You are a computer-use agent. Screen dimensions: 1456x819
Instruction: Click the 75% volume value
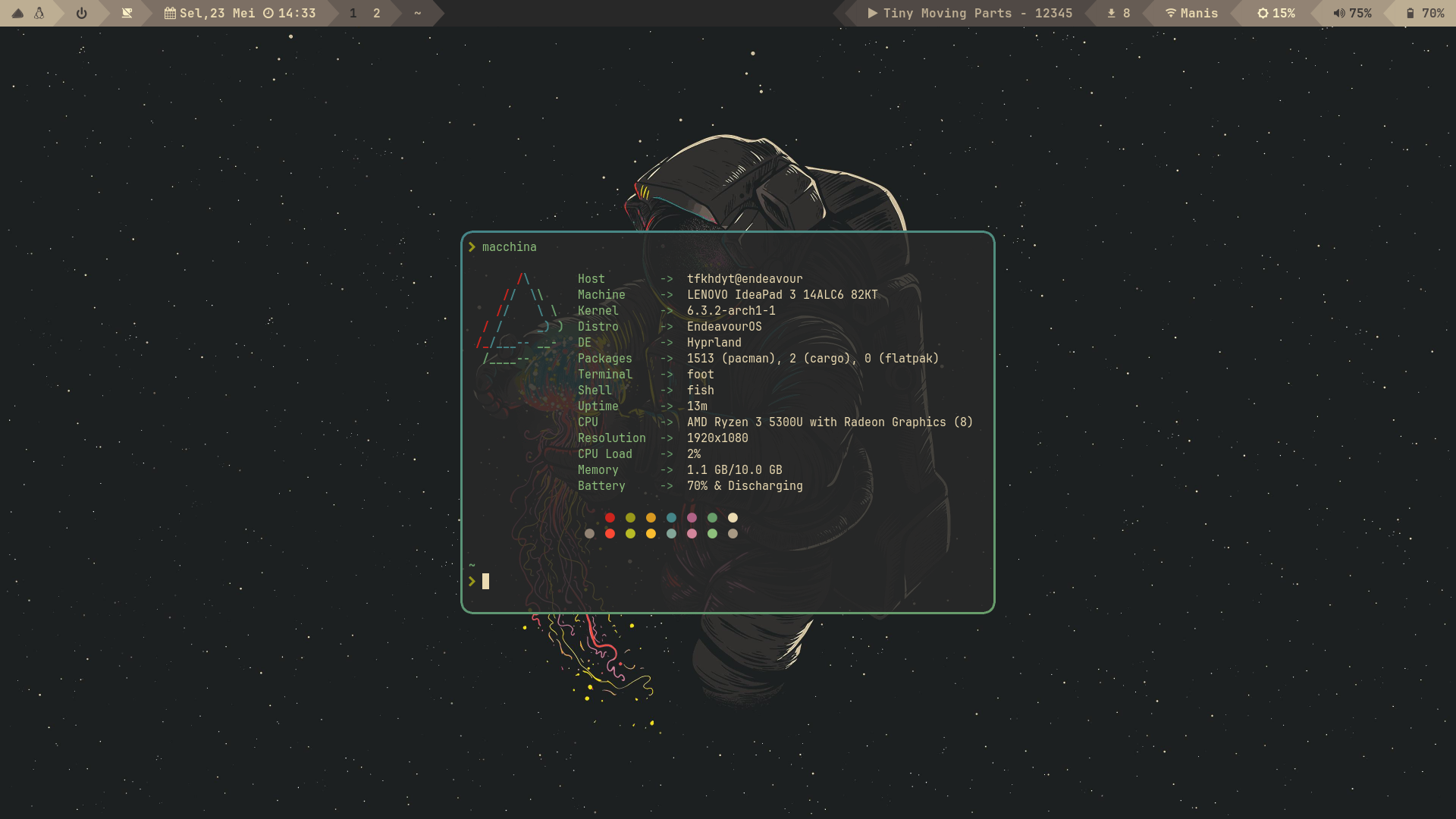pos(1360,13)
